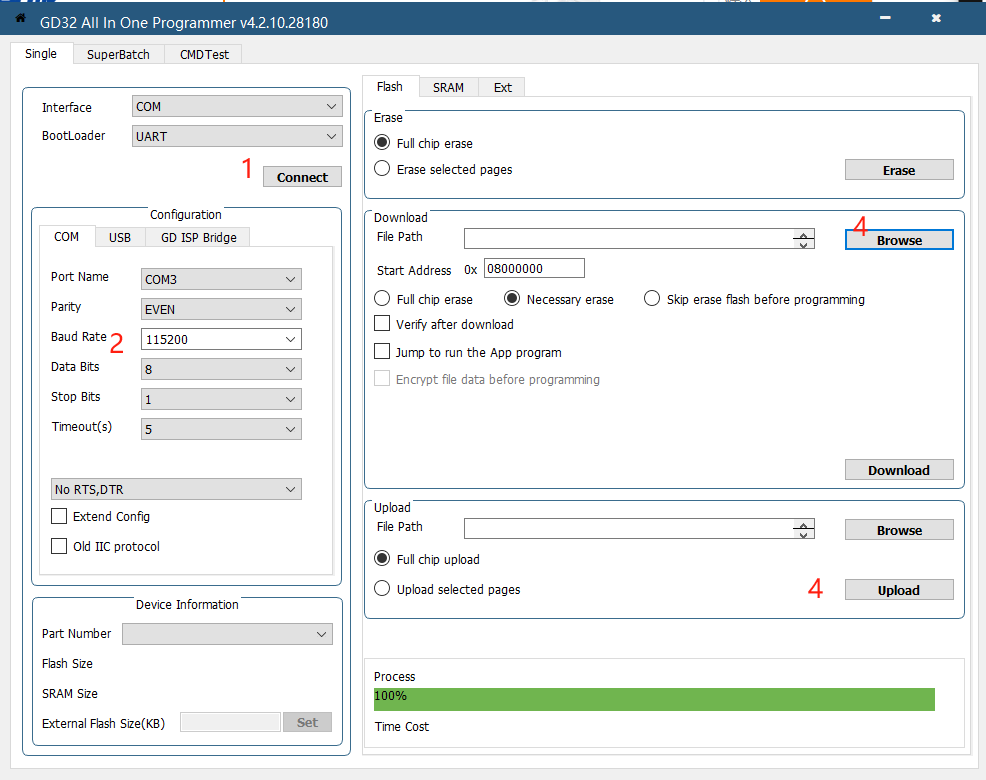Switch to the SuperBatch tab
This screenshot has height=780, width=986.
point(118,55)
